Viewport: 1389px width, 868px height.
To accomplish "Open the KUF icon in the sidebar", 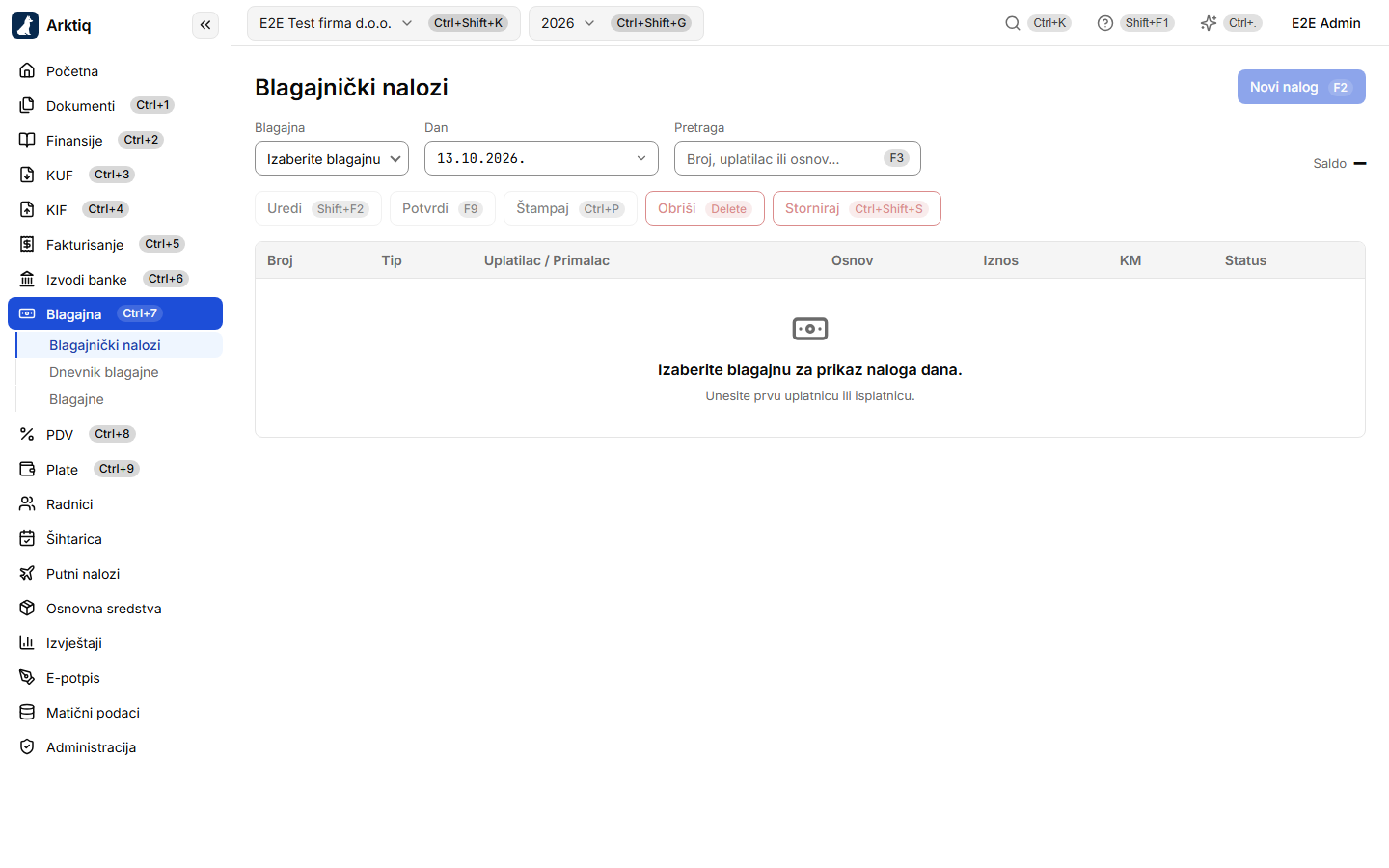I will [x=27, y=175].
